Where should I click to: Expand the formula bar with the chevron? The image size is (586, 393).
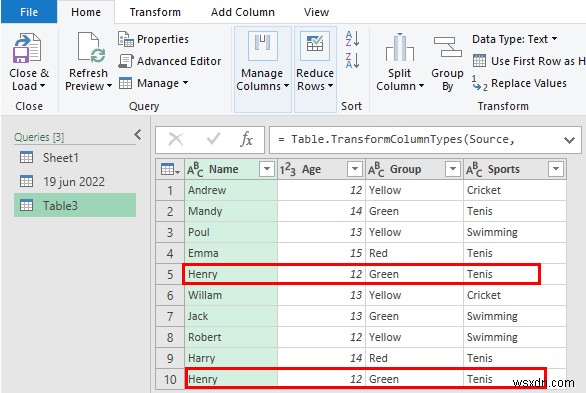pyautogui.click(x=569, y=140)
